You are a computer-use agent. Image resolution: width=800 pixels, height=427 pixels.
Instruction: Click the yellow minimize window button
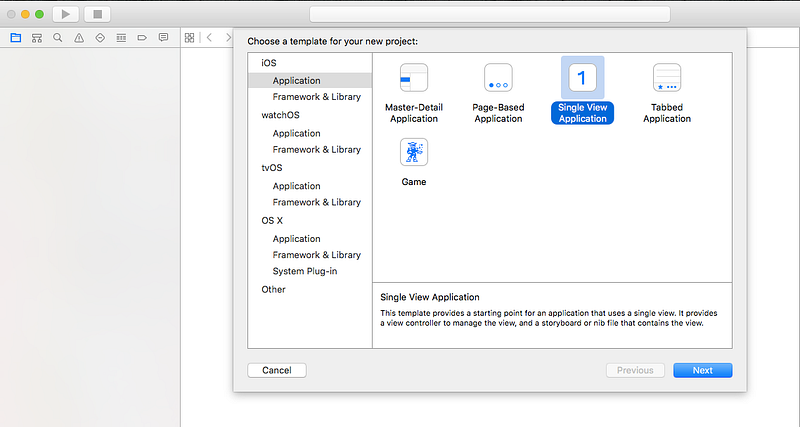pyautogui.click(x=25, y=14)
